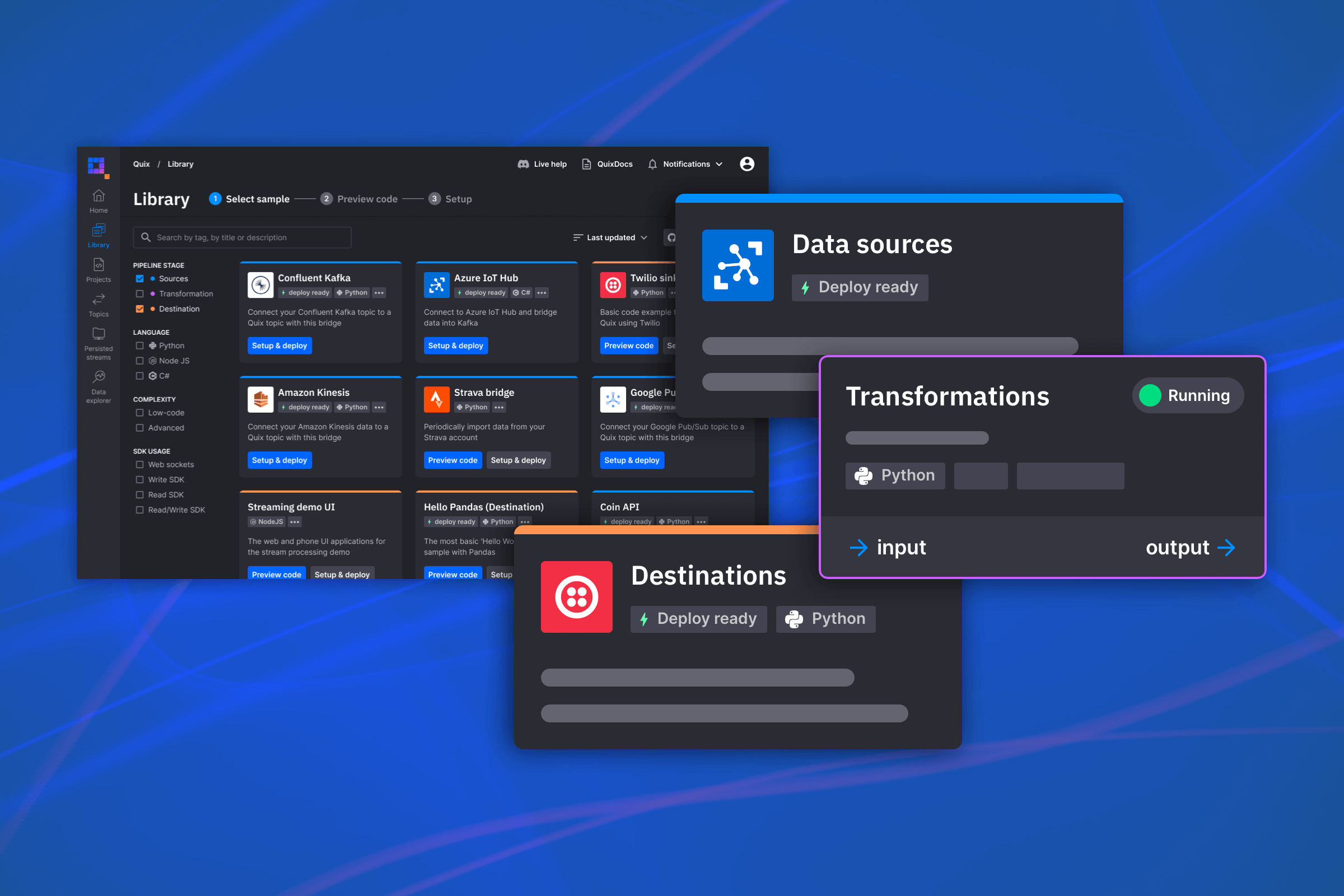Setup & deploy Google Pub/Sub

coord(632,460)
